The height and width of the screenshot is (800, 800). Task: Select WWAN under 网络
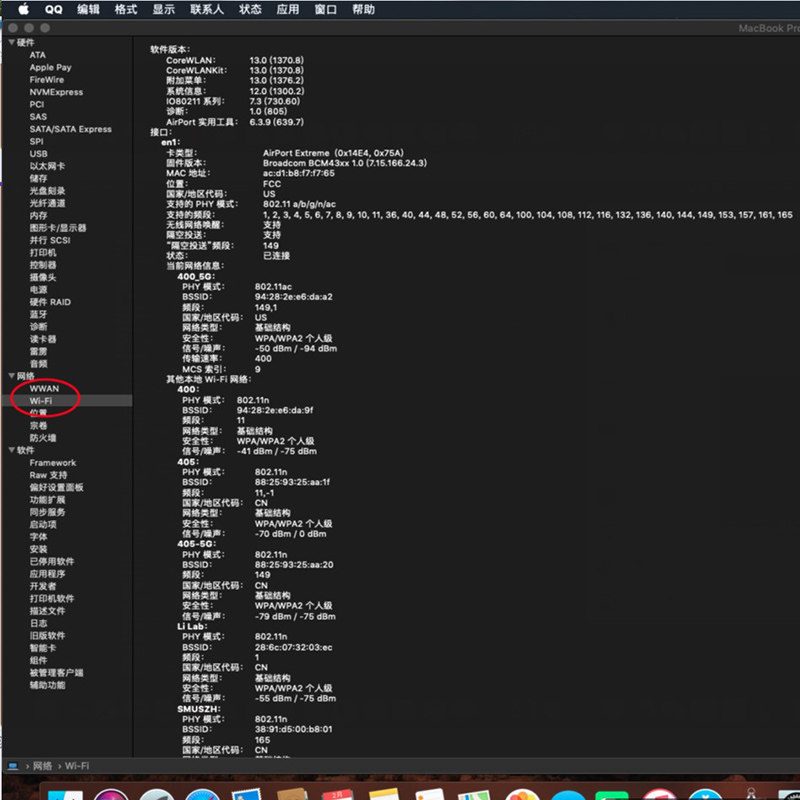44,388
